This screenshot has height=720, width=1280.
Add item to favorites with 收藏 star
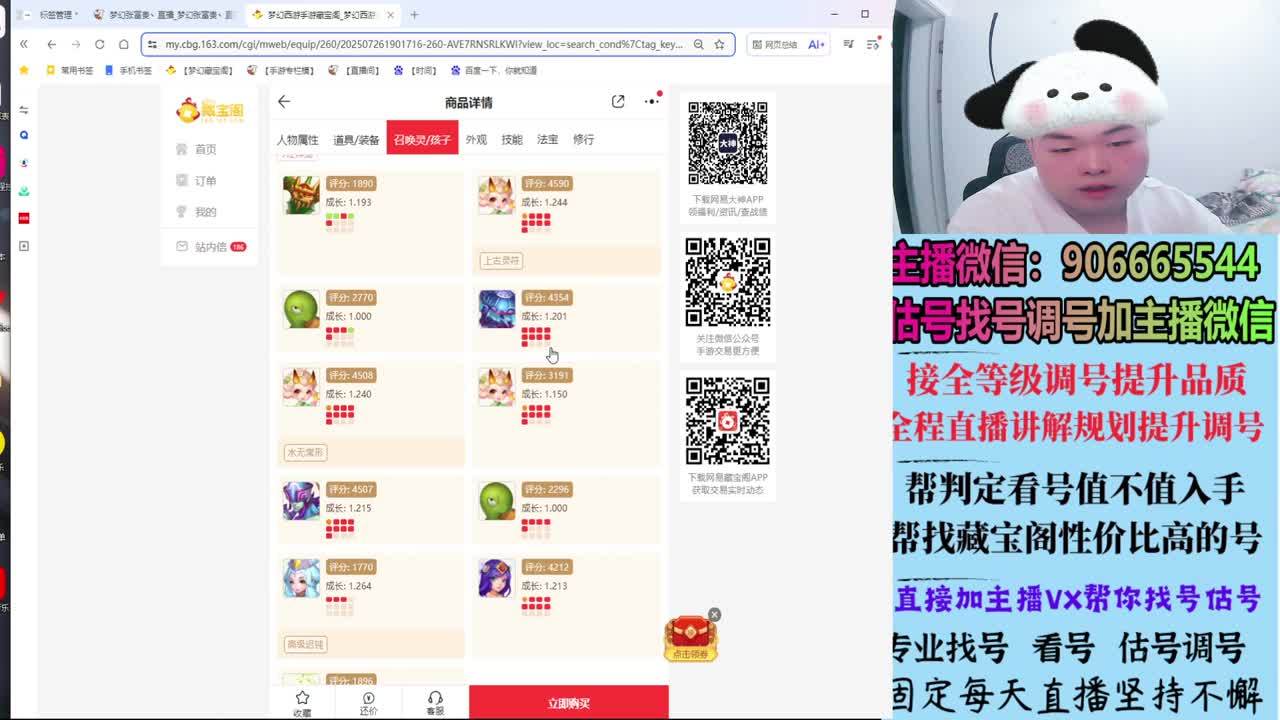point(302,702)
